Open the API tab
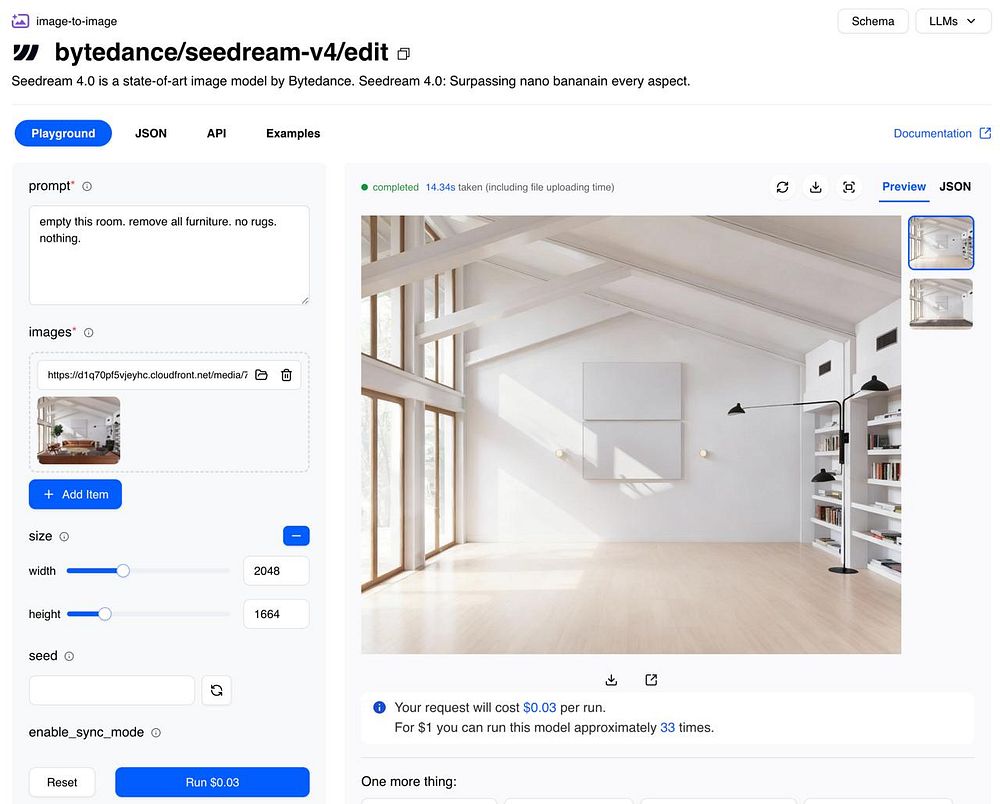Image resolution: width=1000 pixels, height=804 pixels. click(x=216, y=133)
